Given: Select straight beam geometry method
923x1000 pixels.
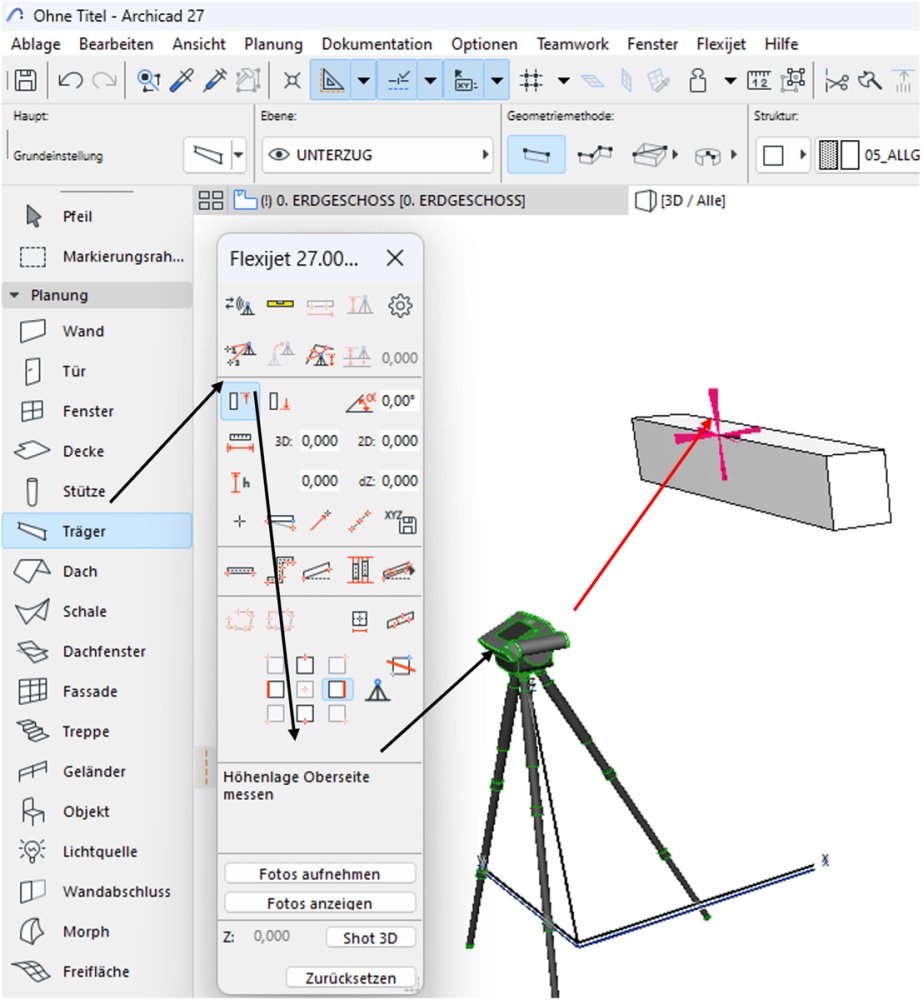Looking at the screenshot, I should (536, 154).
